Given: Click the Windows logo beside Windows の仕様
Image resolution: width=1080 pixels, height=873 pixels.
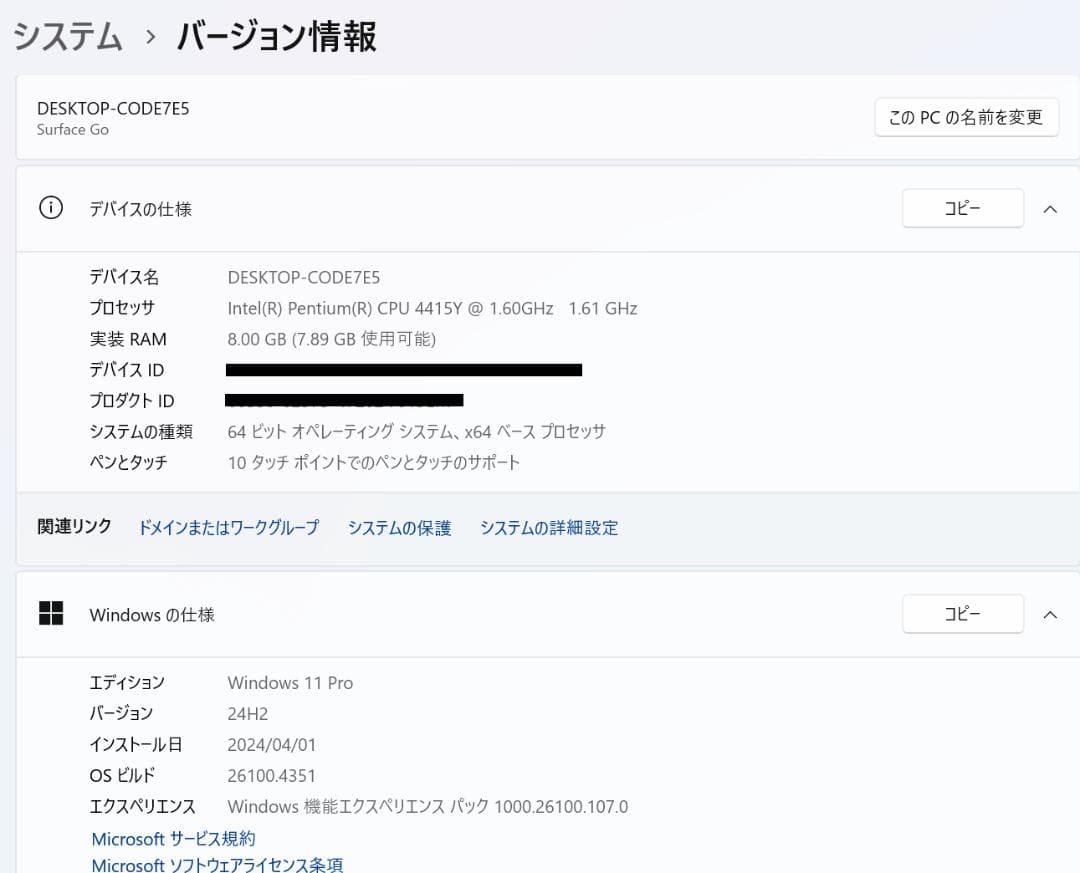Looking at the screenshot, I should click(51, 614).
